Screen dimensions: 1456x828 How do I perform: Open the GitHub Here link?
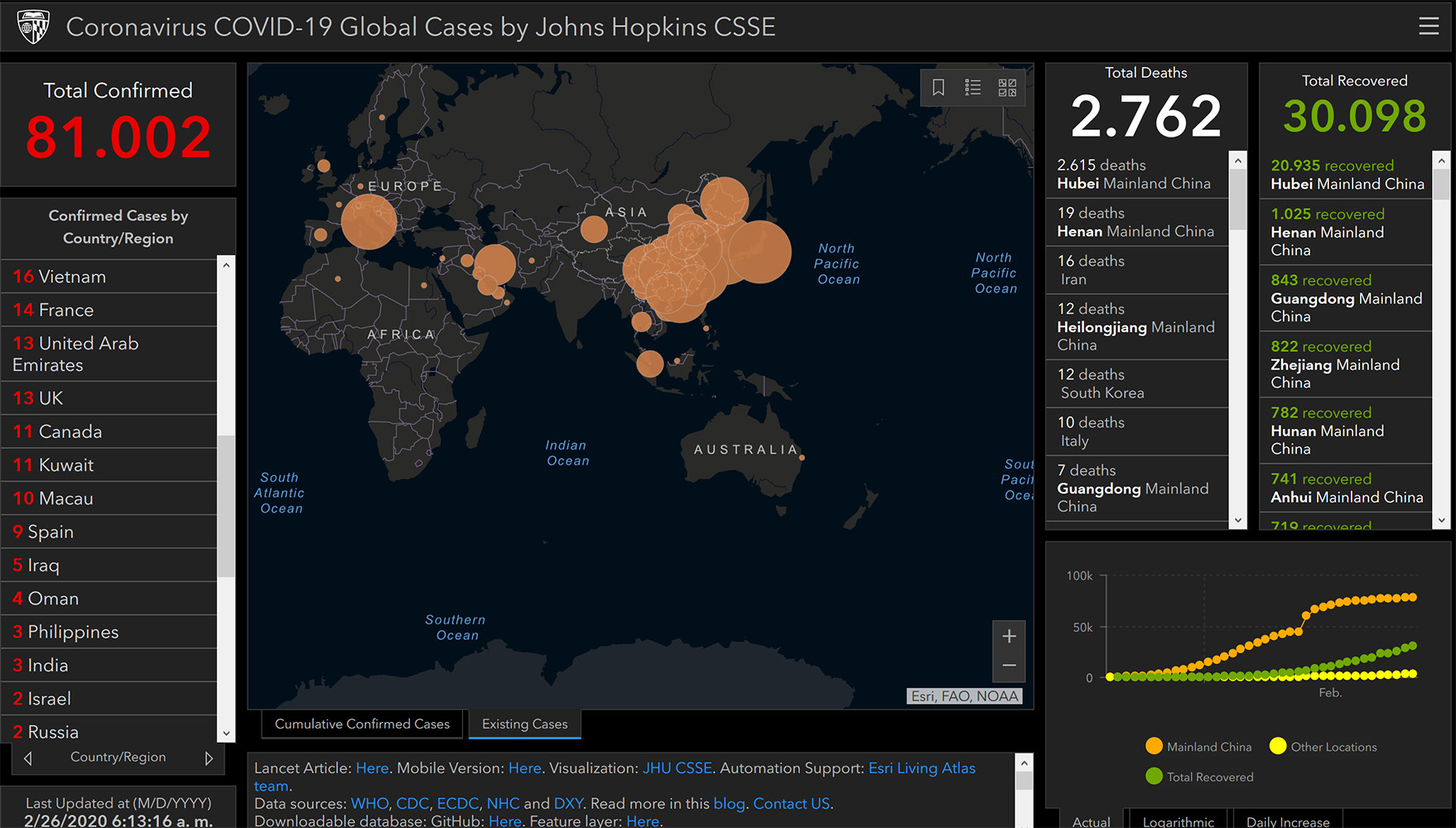(x=504, y=821)
